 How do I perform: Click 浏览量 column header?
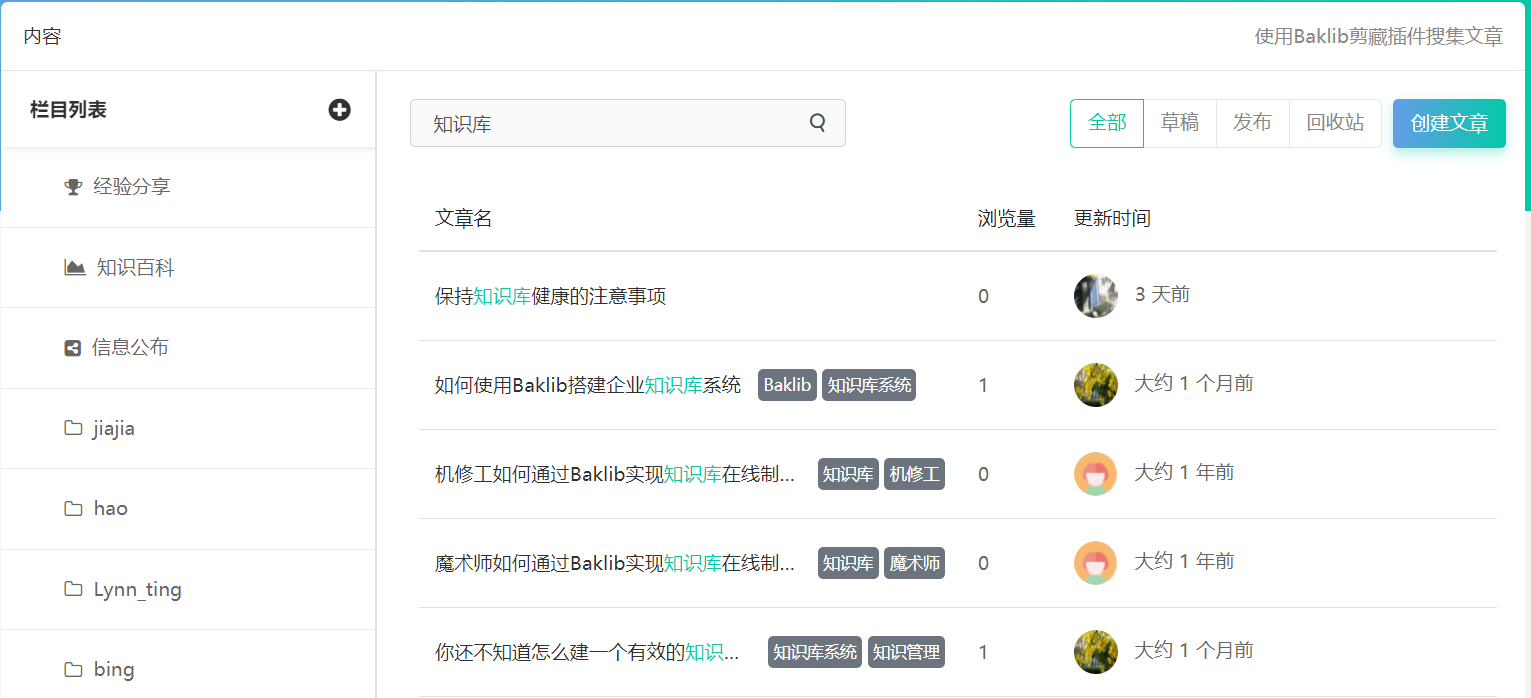[x=1006, y=218]
